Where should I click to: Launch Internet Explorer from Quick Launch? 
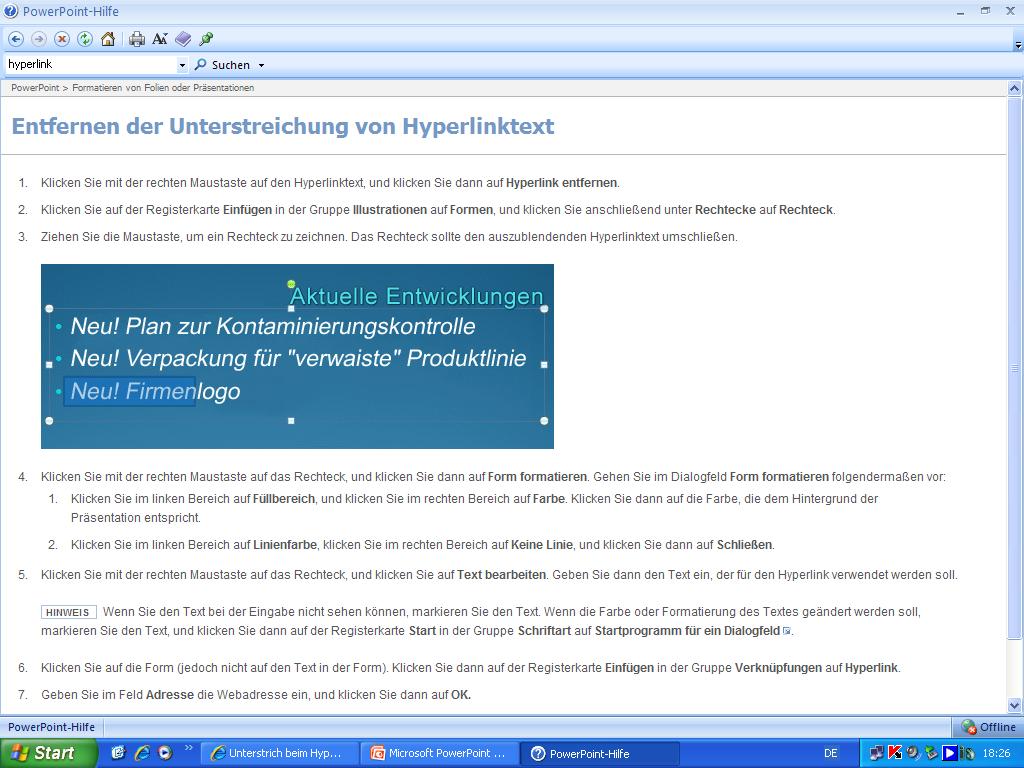point(142,753)
